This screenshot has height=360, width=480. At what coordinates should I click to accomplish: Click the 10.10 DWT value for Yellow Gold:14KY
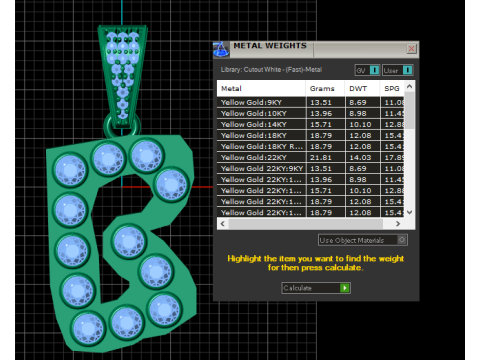point(360,124)
